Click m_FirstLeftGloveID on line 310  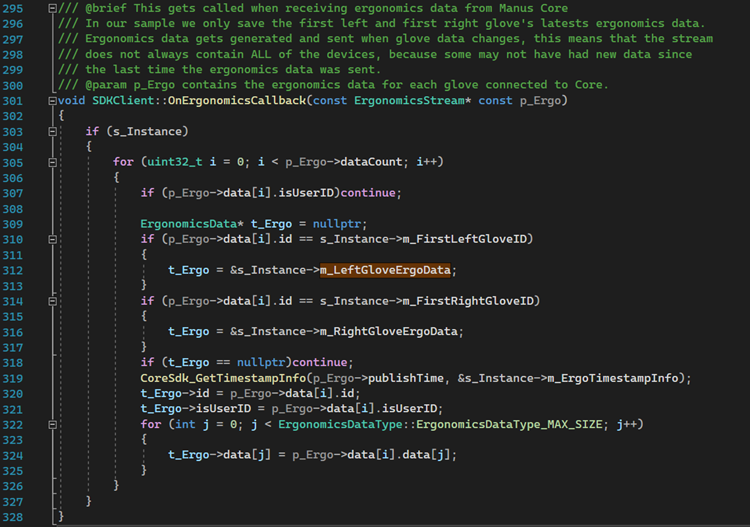click(464, 239)
